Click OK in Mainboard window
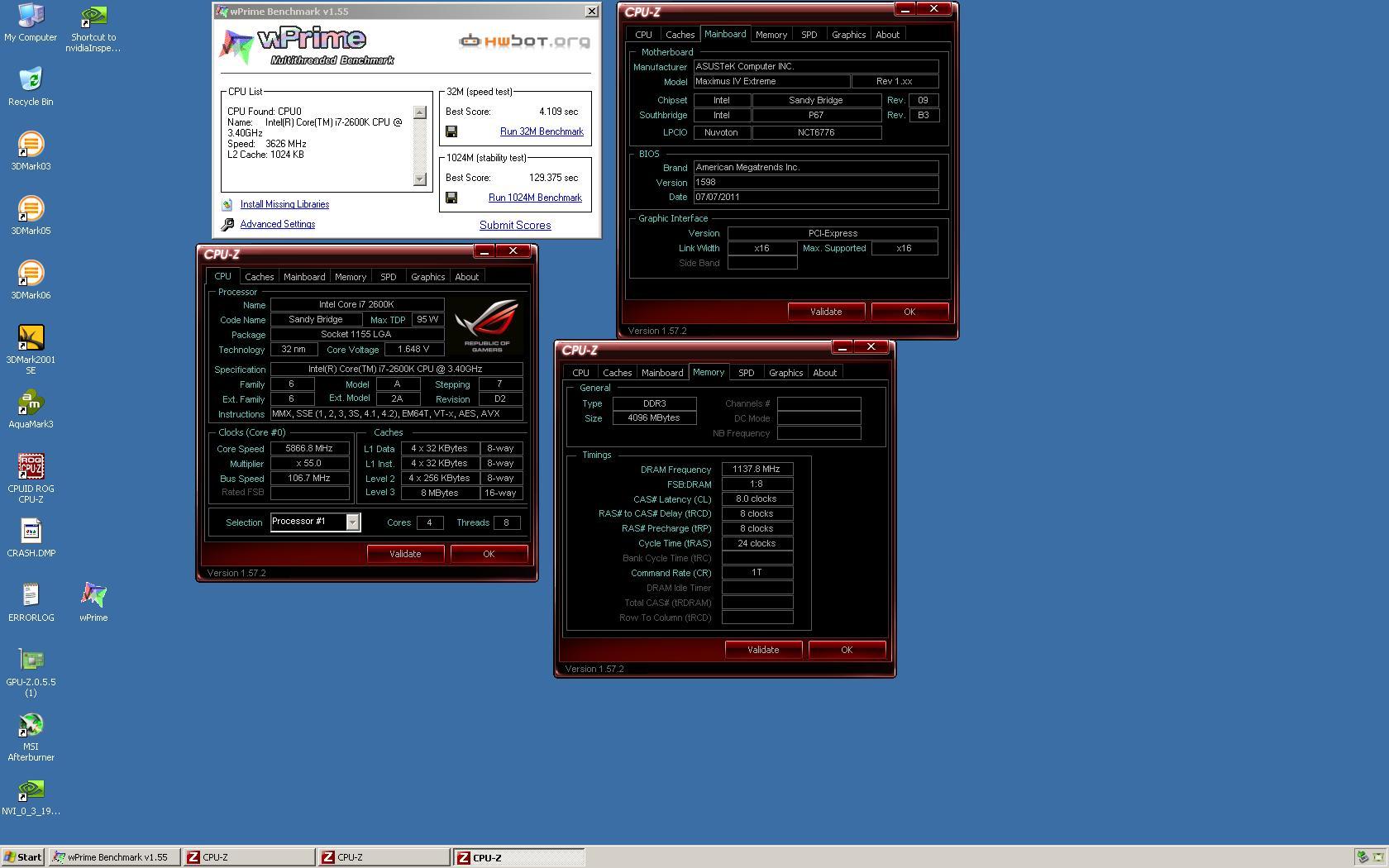 click(909, 312)
